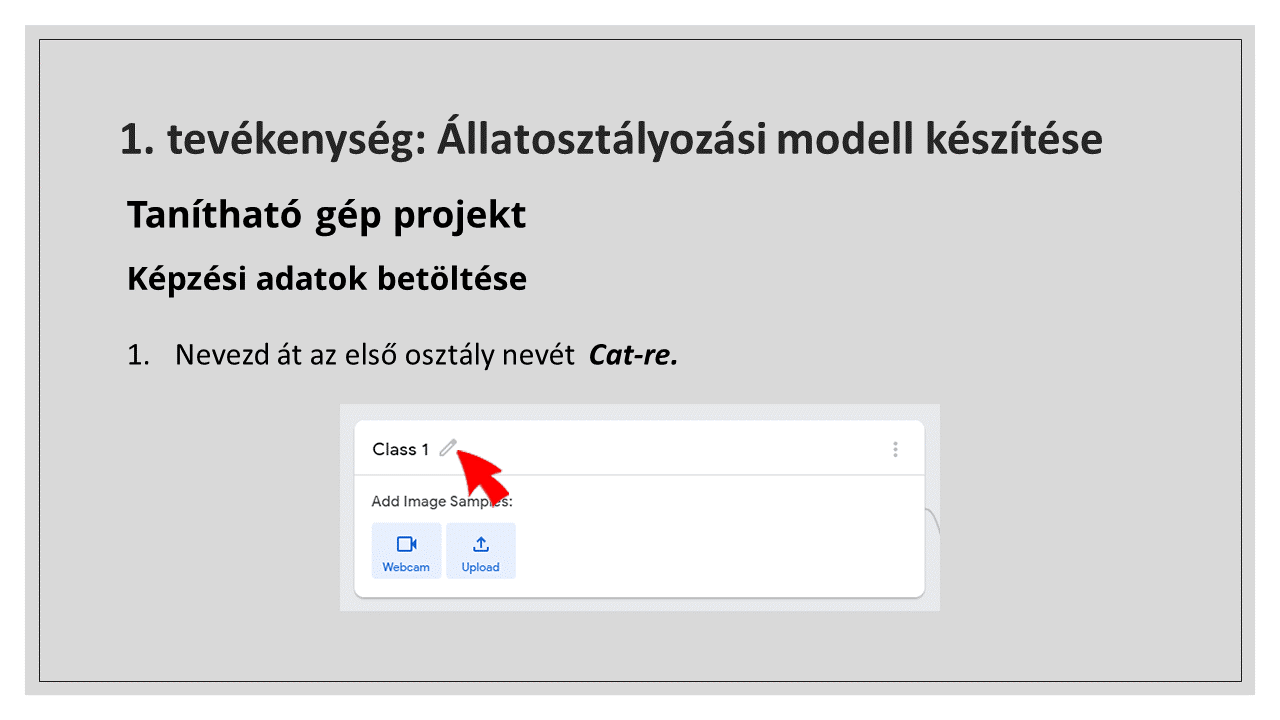Screen dimensions: 1280x720
Task: Click the 'Class 1' name label
Action: [x=400, y=449]
